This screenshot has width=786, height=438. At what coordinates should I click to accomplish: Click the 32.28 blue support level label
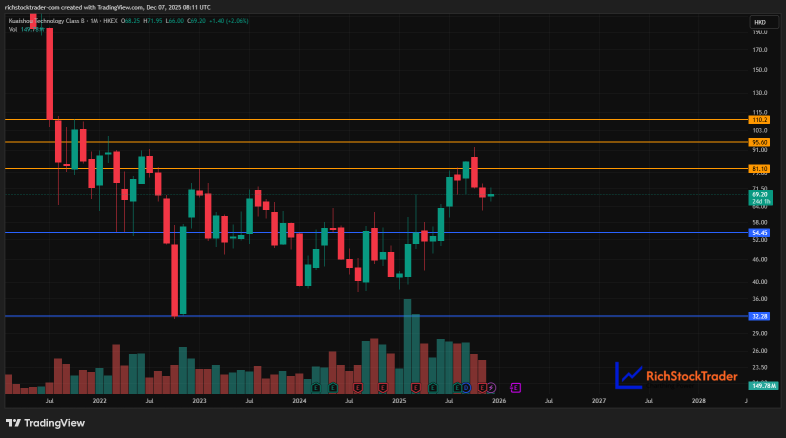(759, 316)
